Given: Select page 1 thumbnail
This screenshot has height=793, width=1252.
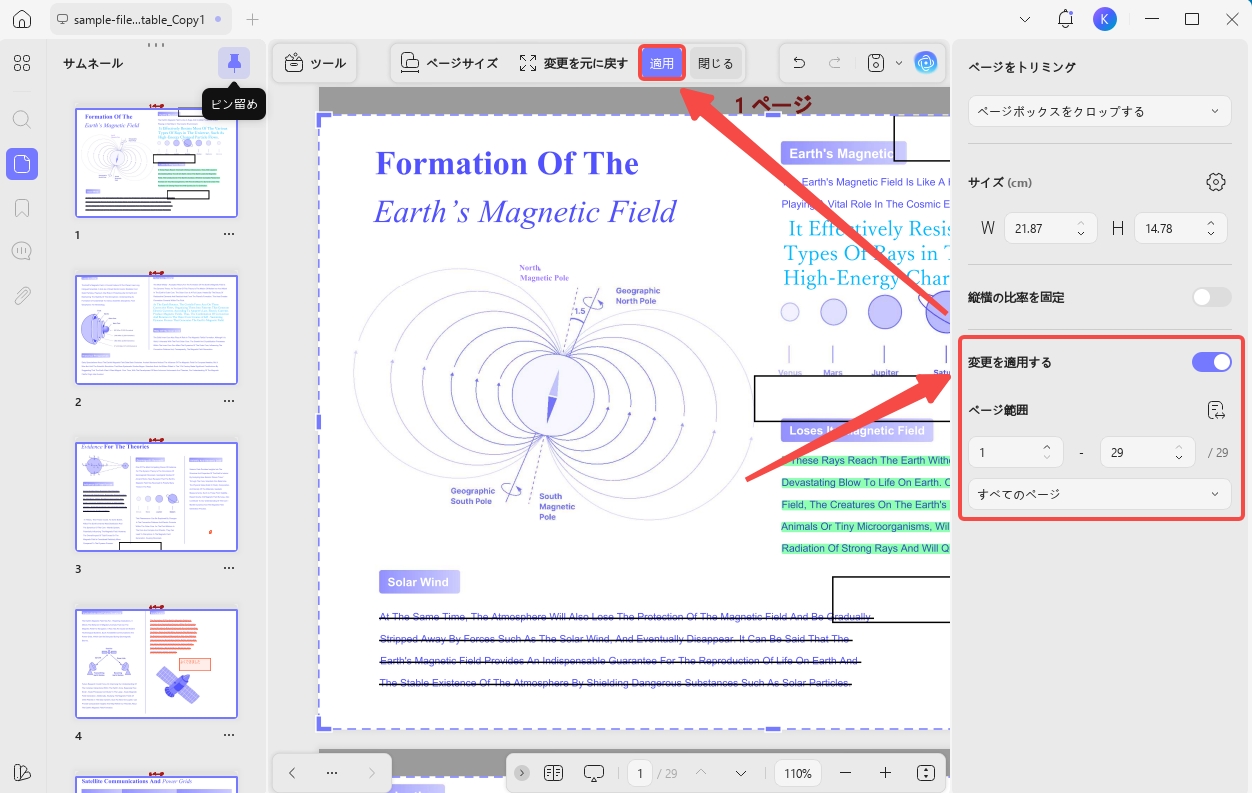Looking at the screenshot, I should coord(156,162).
